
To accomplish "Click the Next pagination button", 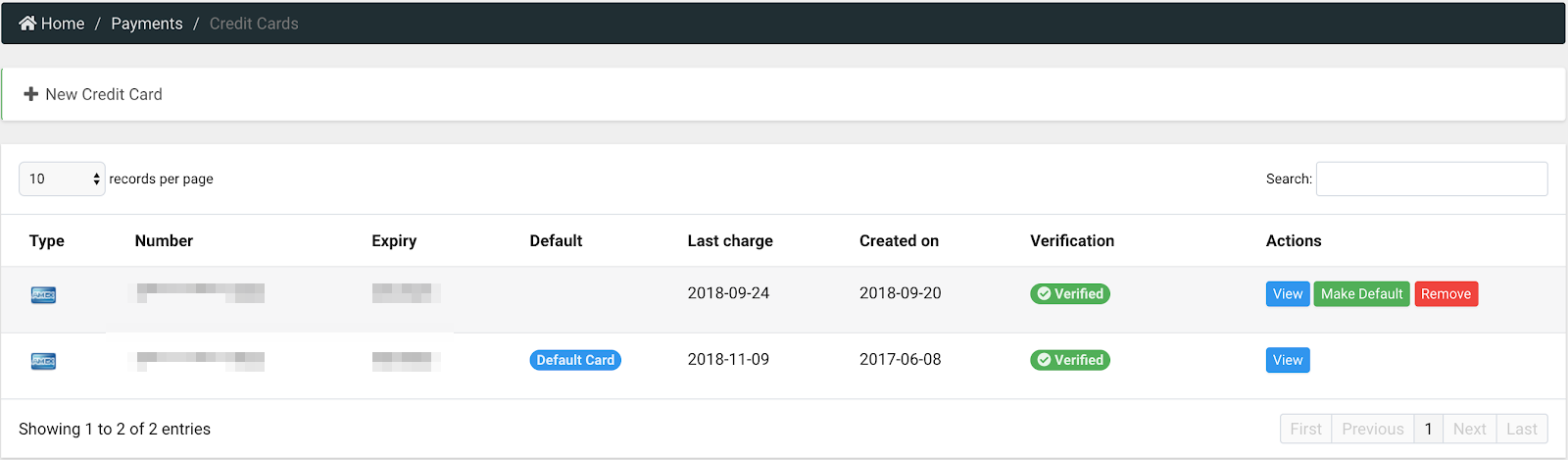I will pos(1469,429).
